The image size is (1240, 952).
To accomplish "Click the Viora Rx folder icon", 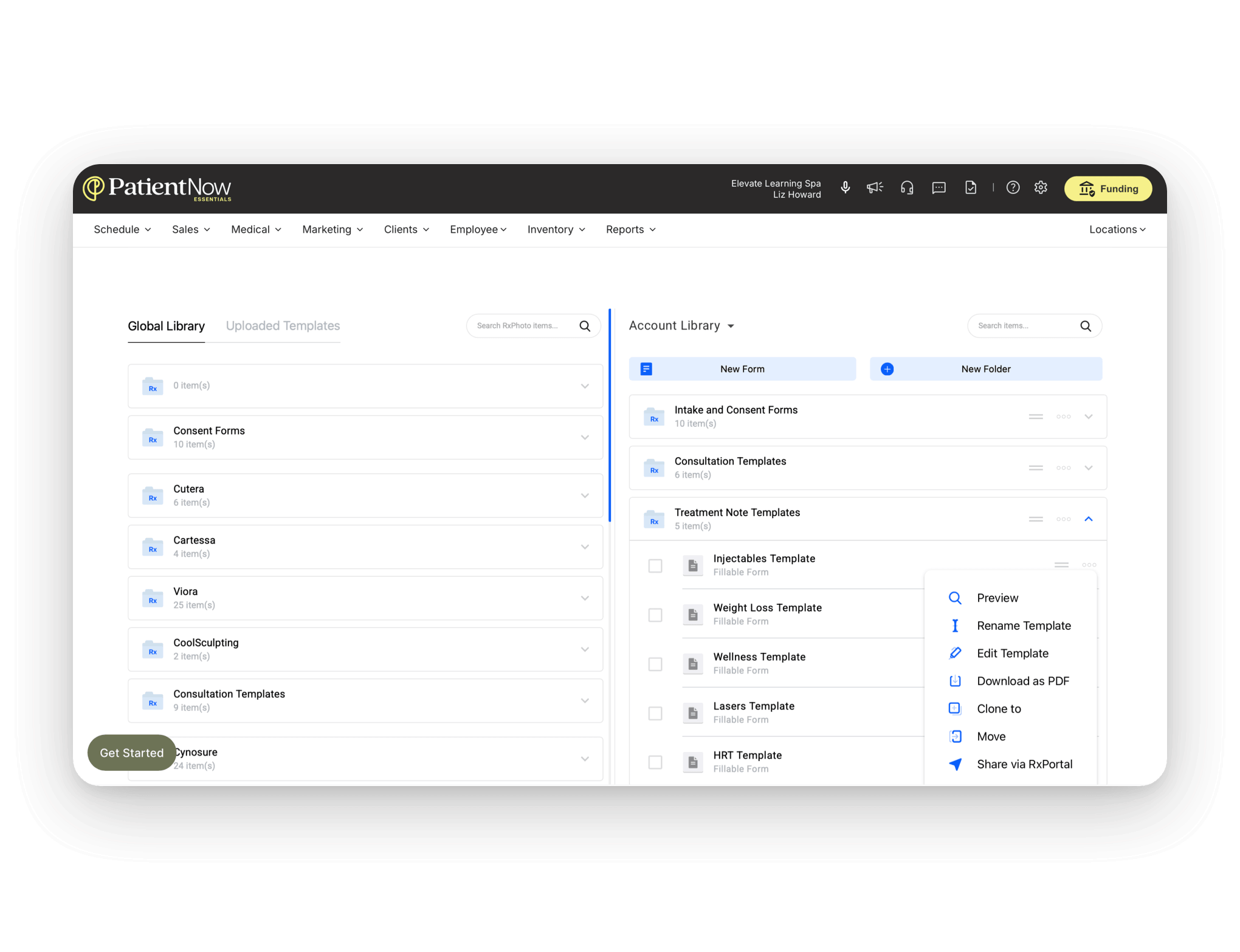I will coord(153,598).
